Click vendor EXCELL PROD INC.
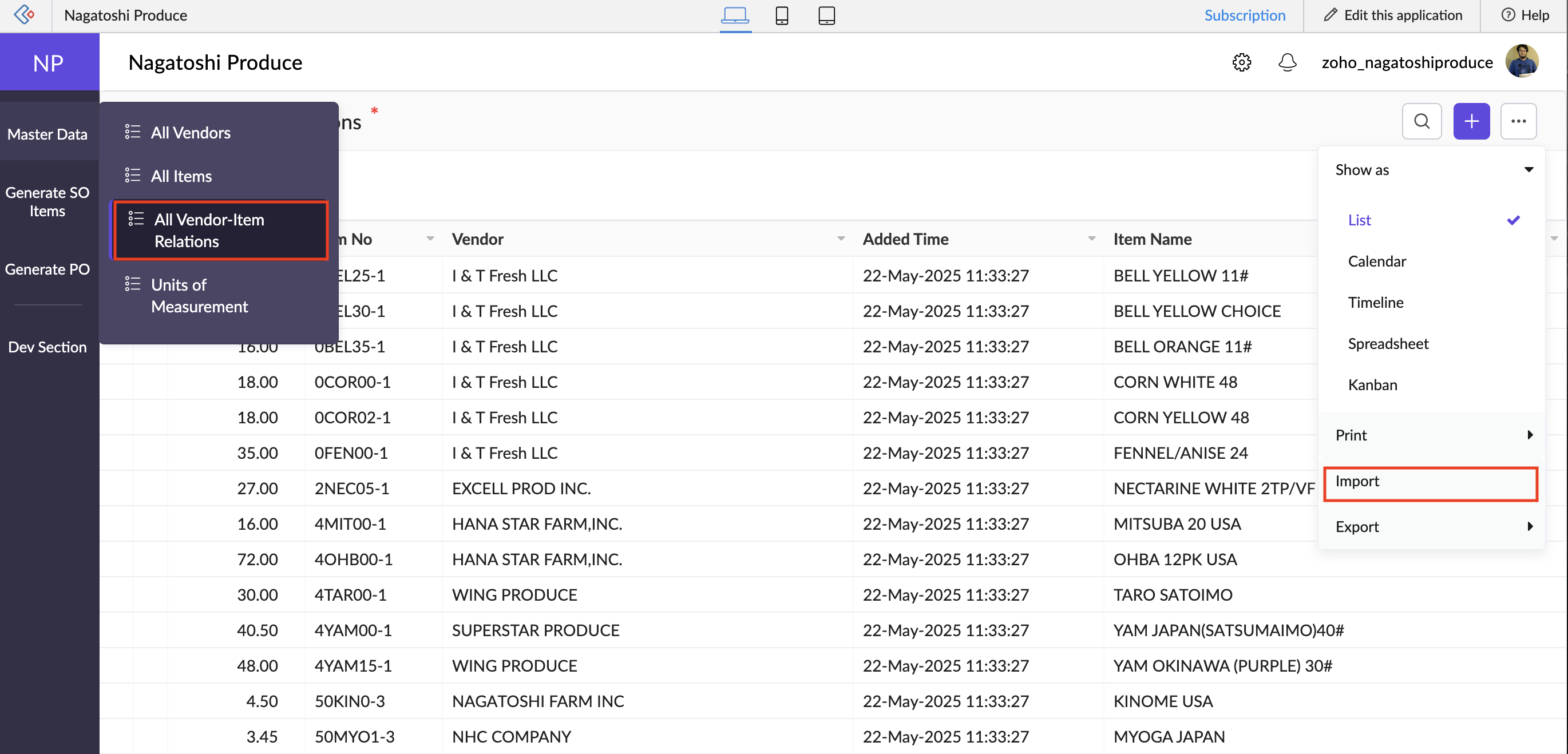Image resolution: width=1568 pixels, height=754 pixels. click(x=521, y=488)
